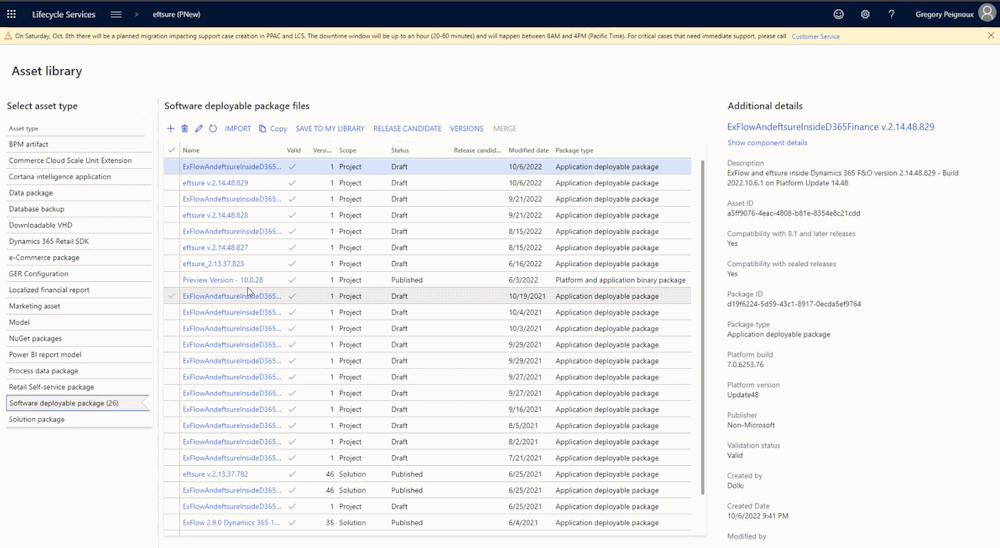This screenshot has height=548, width=1000.
Task: Sort by the Name column header
Action: (x=191, y=151)
